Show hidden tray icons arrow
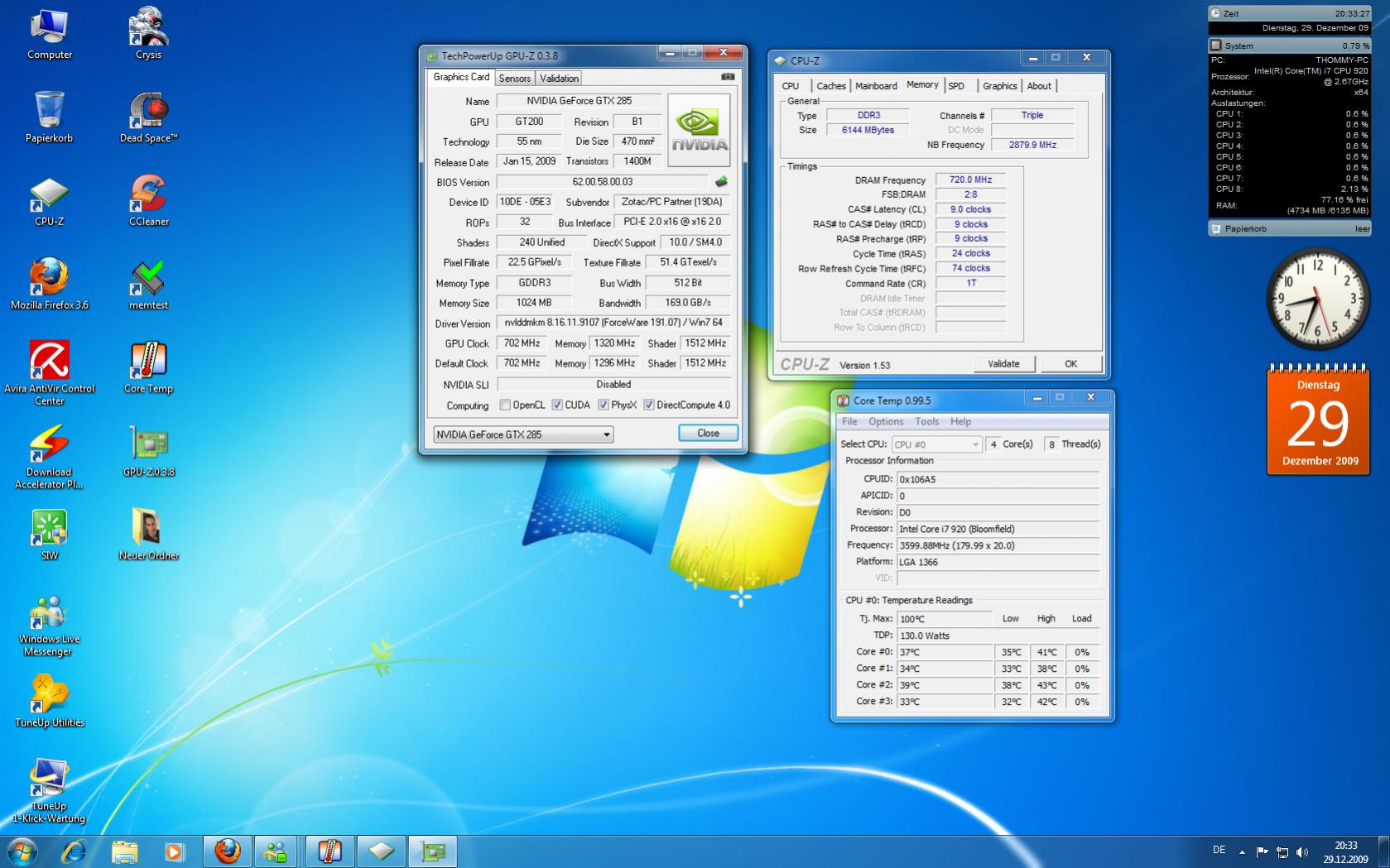This screenshot has width=1390, height=868. (1242, 851)
